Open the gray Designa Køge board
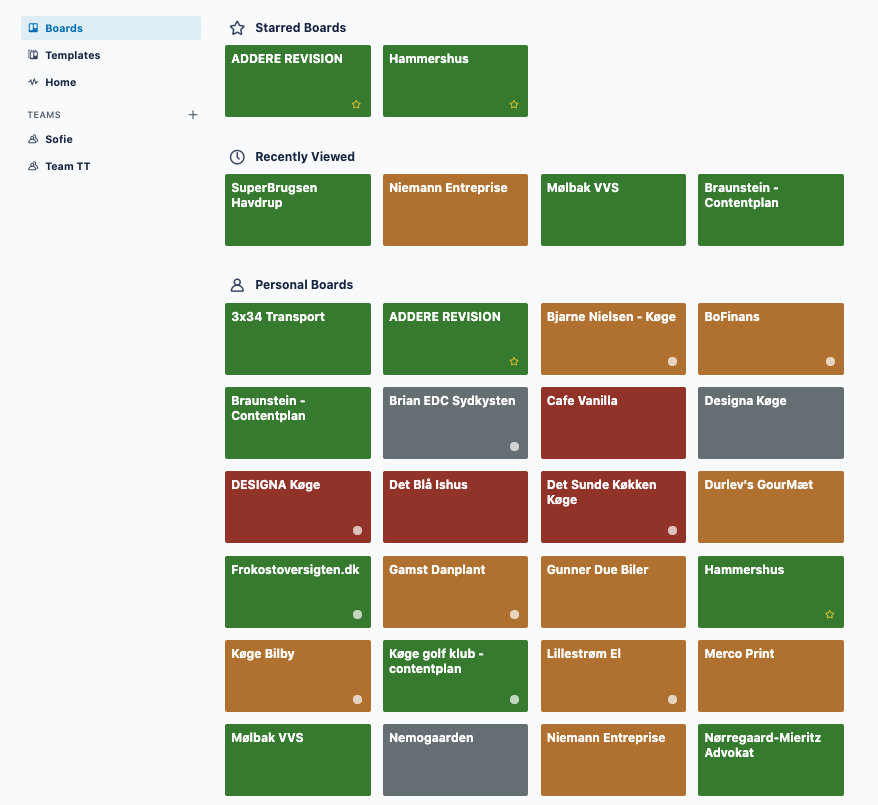Viewport: 878px width, 805px height. (770, 423)
